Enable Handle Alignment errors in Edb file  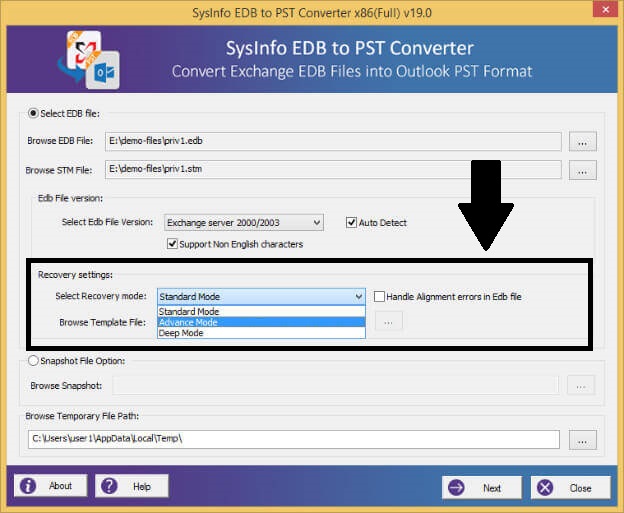[x=379, y=296]
